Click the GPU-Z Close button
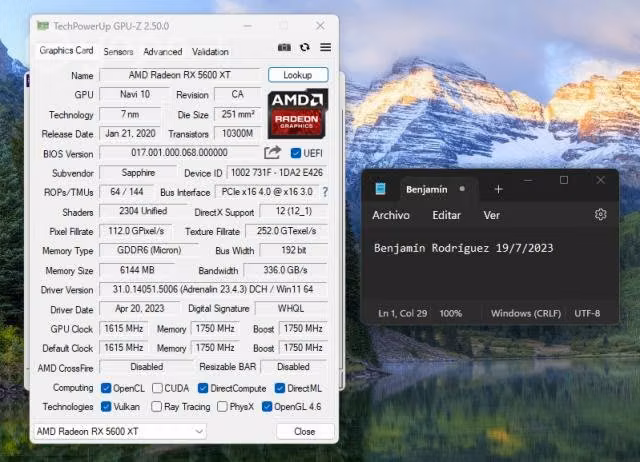Screen dimensions: 640x462 (305, 431)
